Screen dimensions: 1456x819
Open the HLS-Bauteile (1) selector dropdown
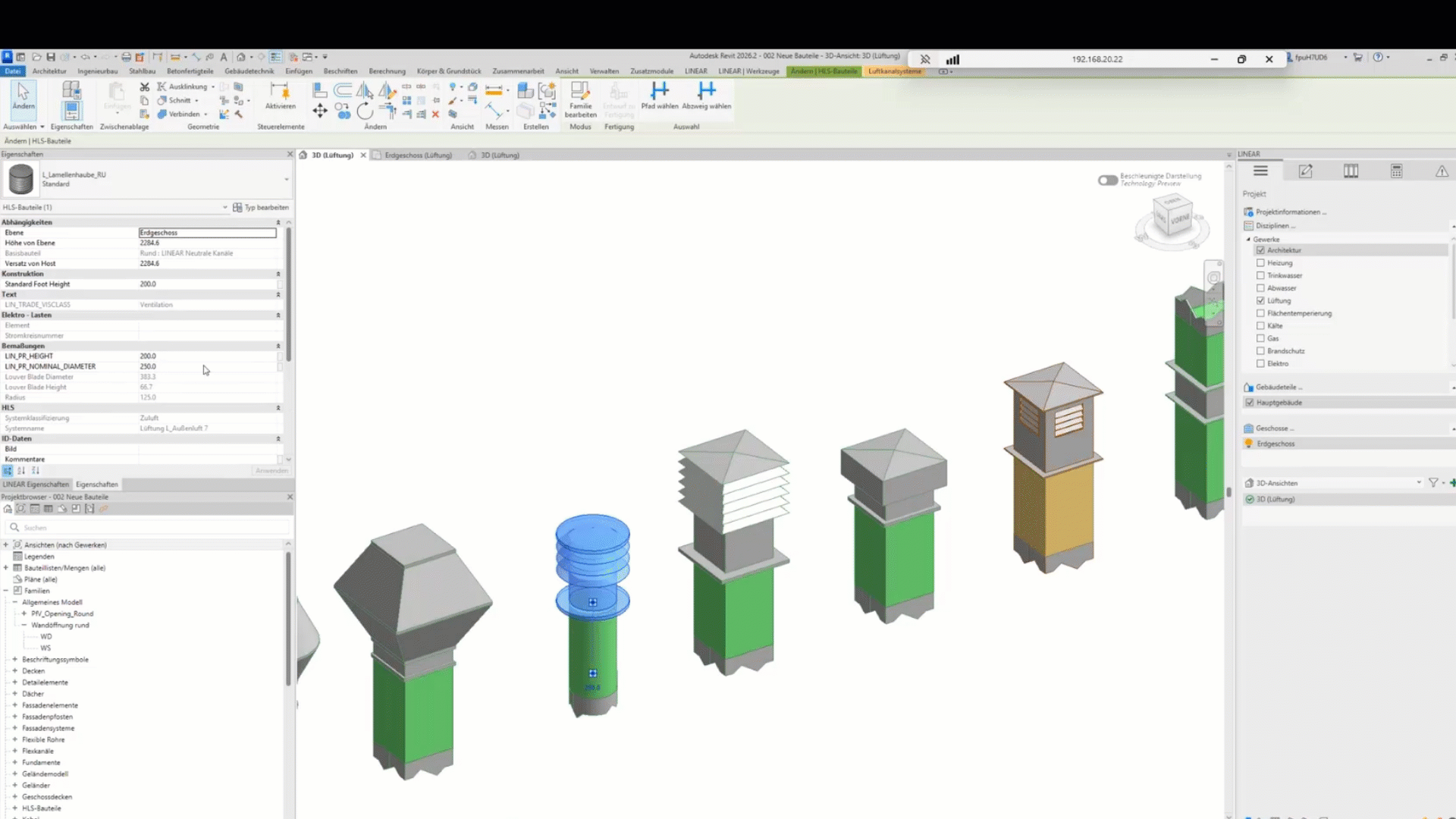[x=224, y=207]
